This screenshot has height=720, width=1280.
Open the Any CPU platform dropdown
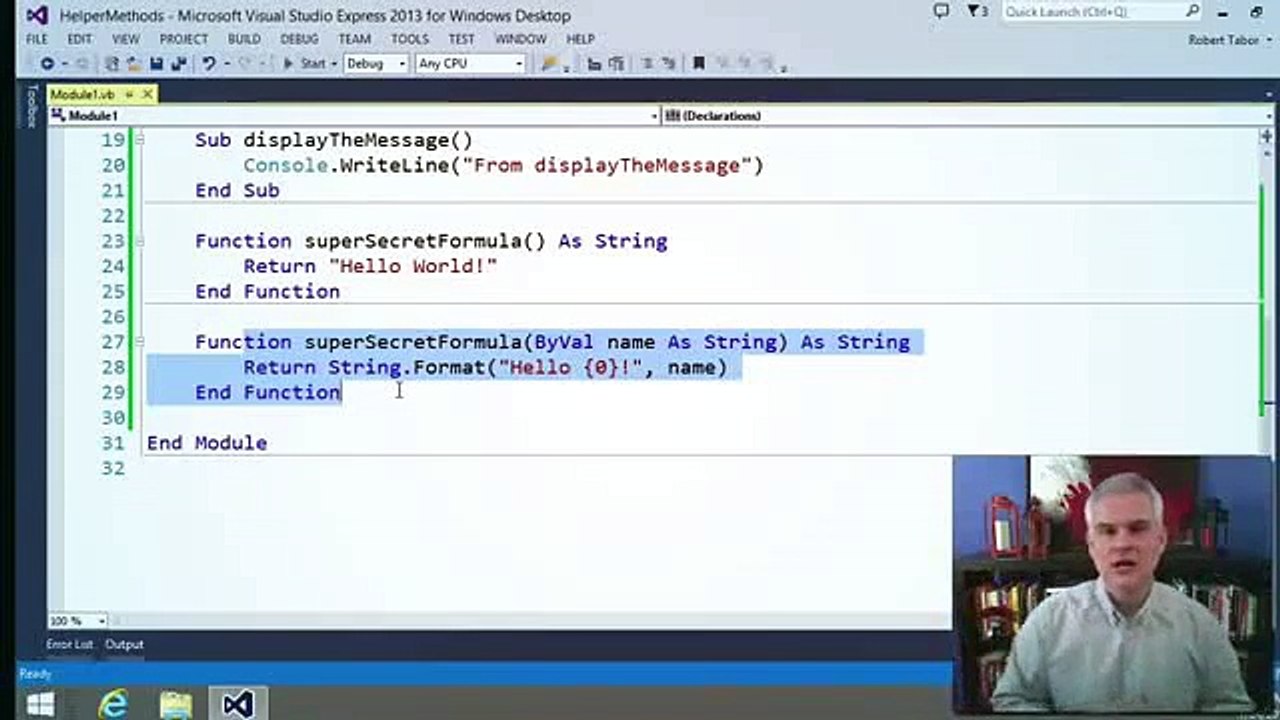(471, 64)
